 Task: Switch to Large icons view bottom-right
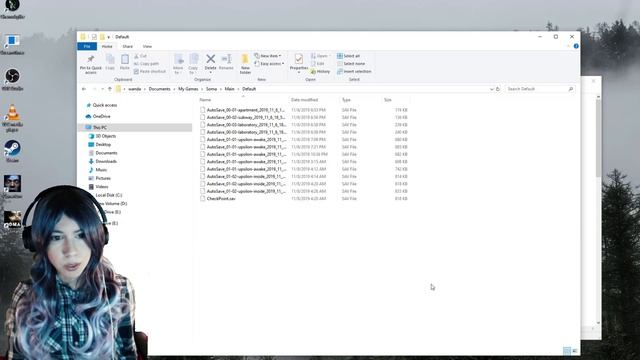pyautogui.click(x=575, y=351)
